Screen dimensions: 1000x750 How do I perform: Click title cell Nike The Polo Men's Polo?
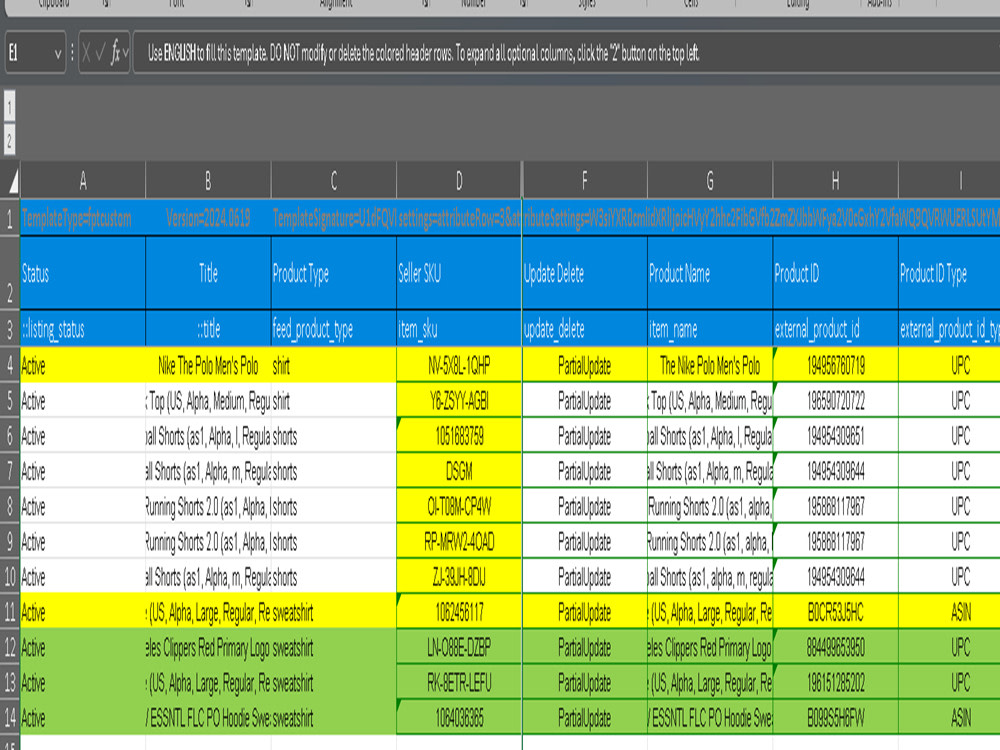(x=208, y=365)
